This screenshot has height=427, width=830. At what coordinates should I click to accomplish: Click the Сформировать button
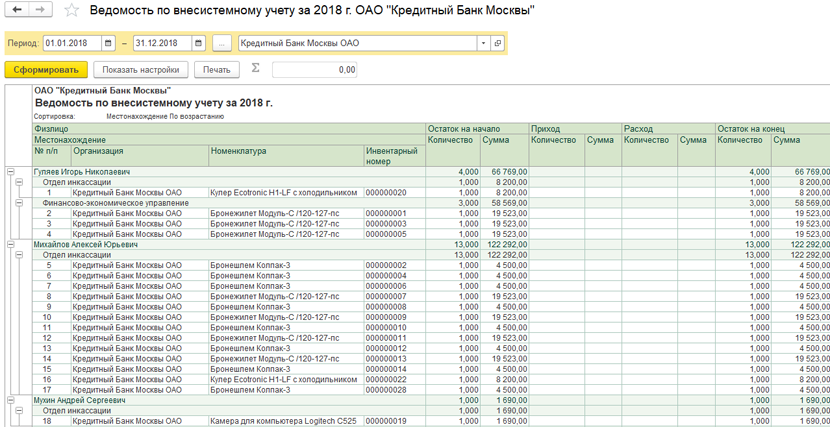click(45, 70)
